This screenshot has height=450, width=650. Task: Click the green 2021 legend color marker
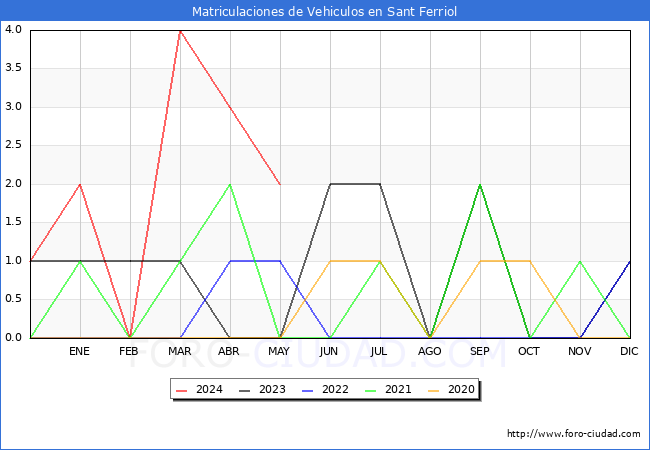coord(371,390)
